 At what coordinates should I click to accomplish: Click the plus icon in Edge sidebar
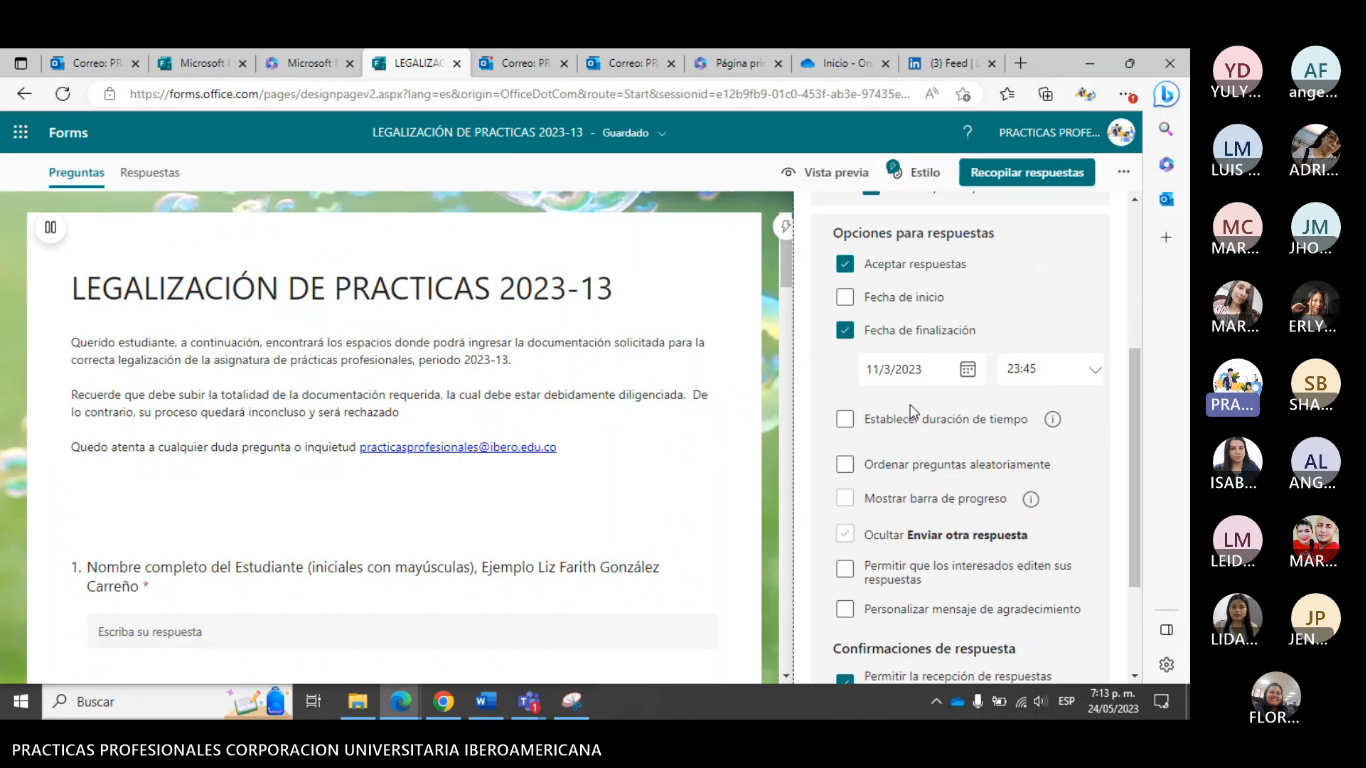[x=1166, y=237]
